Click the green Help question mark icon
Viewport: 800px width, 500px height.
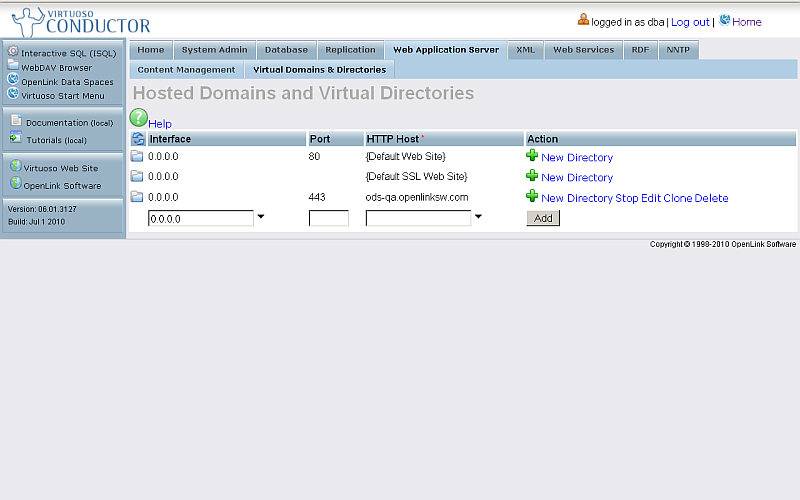pos(138,118)
